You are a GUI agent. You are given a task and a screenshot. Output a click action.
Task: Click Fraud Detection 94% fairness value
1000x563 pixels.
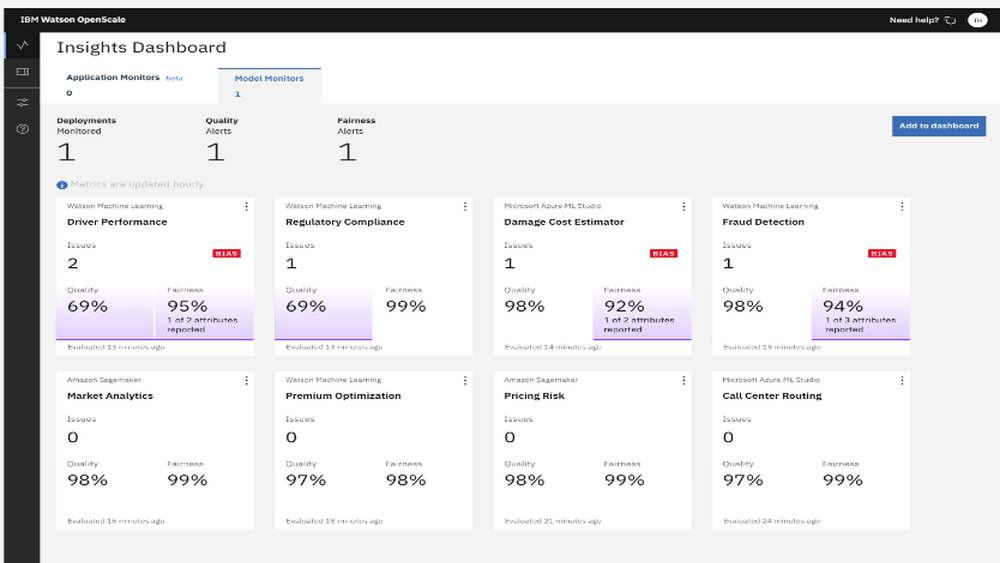coord(842,307)
